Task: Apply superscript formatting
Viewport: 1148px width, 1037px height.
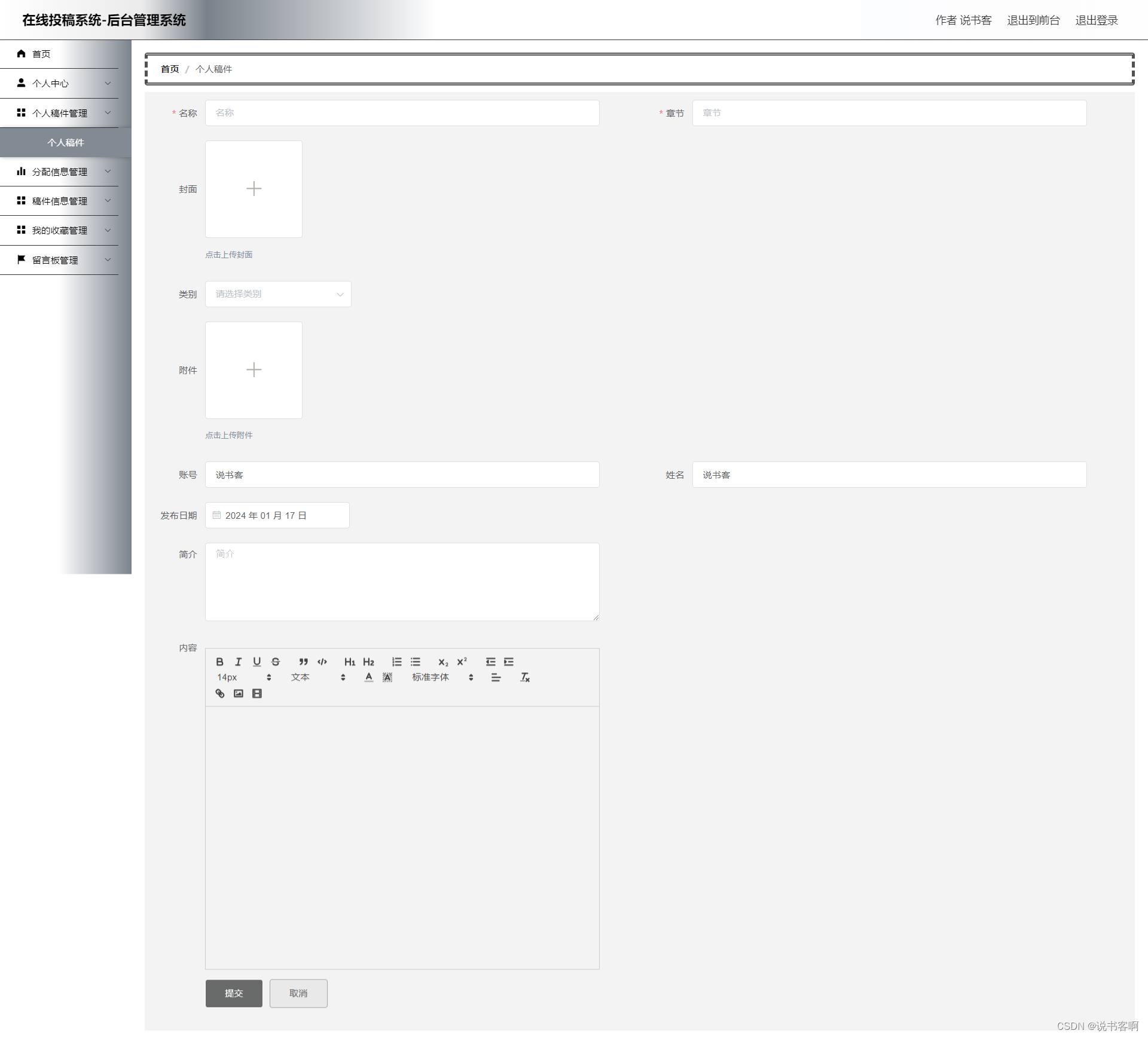Action: click(462, 662)
